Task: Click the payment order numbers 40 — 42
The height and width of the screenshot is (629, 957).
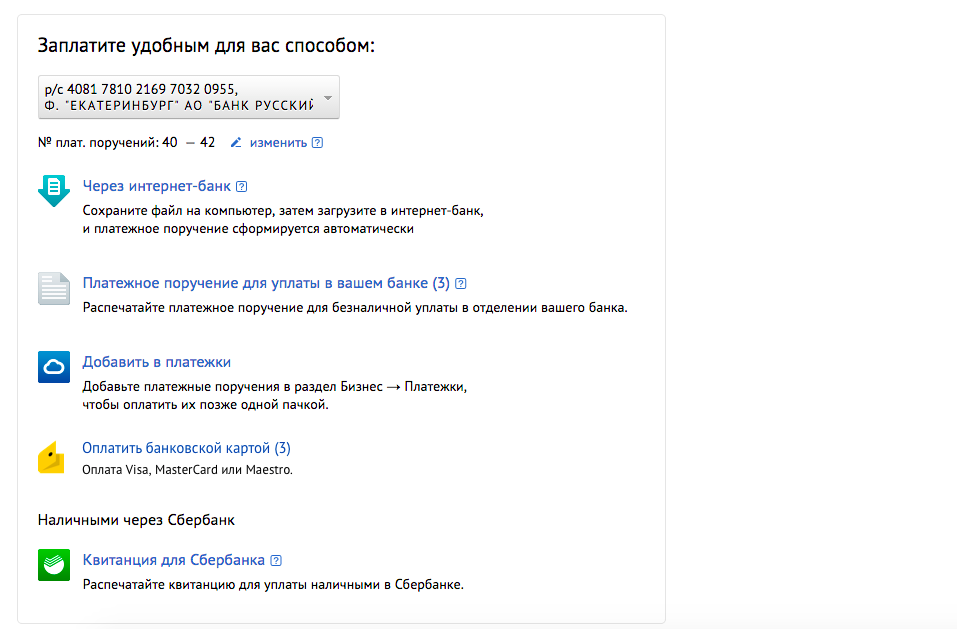Action: (x=188, y=143)
